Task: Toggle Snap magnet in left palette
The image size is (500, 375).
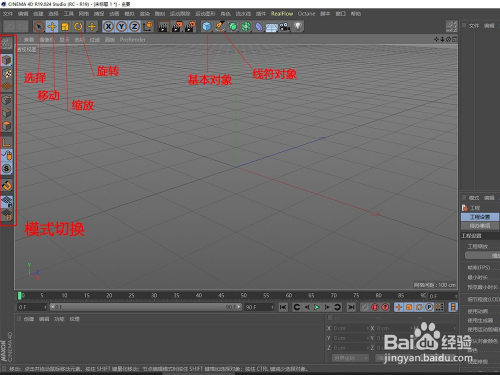Action: pos(7,185)
